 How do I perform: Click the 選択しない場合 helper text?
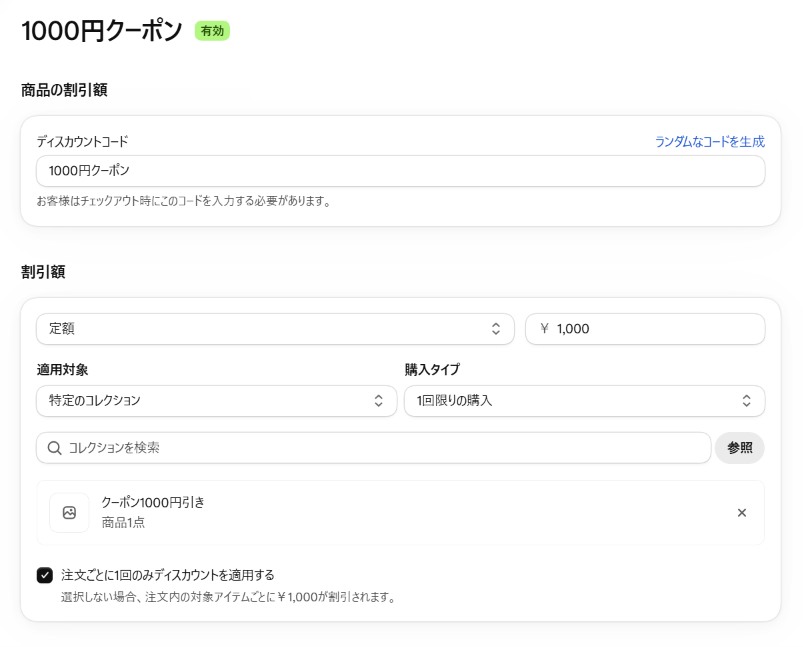tap(228, 597)
